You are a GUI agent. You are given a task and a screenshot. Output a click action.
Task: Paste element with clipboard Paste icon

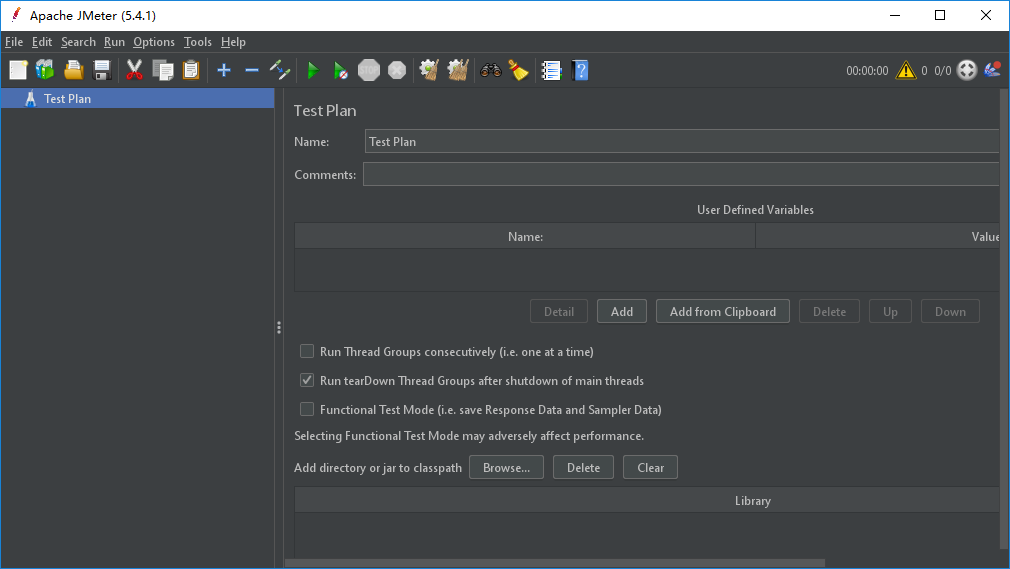pyautogui.click(x=191, y=70)
